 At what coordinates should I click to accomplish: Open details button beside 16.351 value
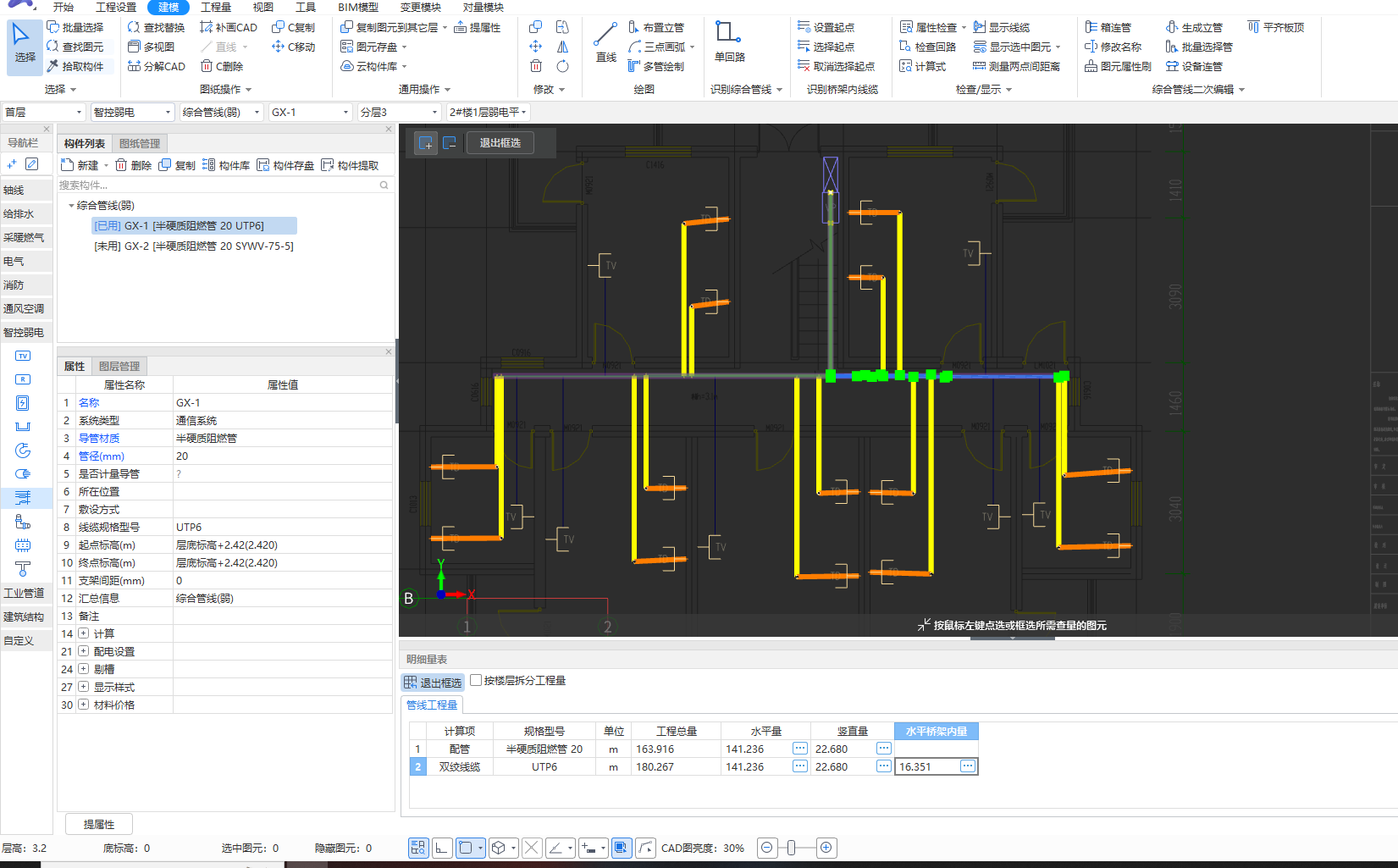point(968,766)
